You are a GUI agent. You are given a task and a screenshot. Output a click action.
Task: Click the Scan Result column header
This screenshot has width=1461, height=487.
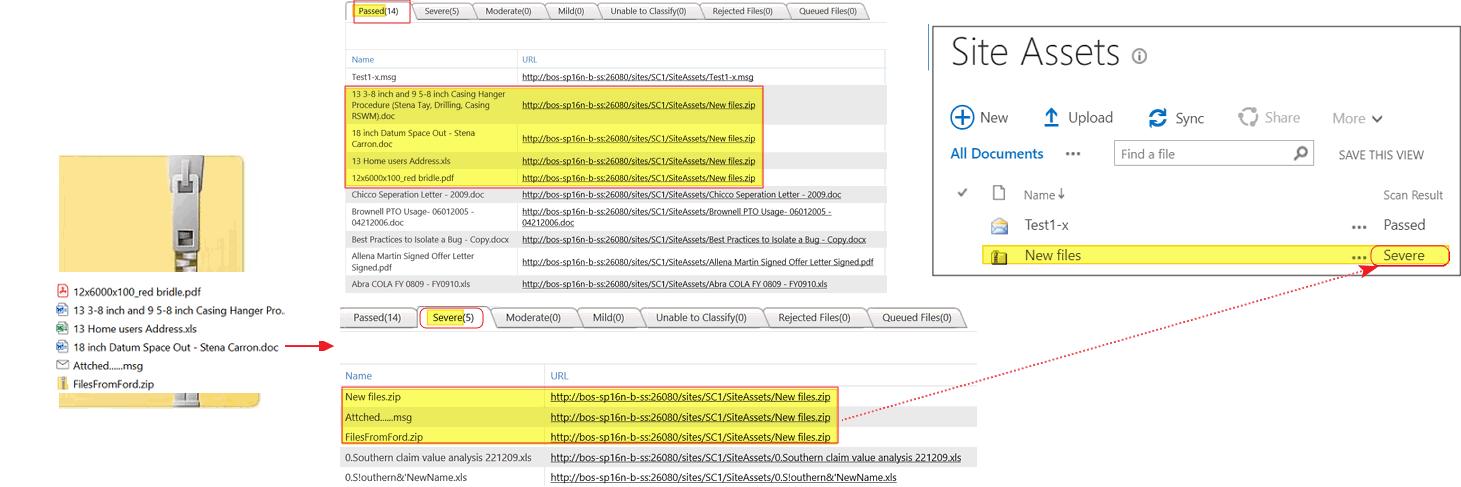coord(1413,195)
